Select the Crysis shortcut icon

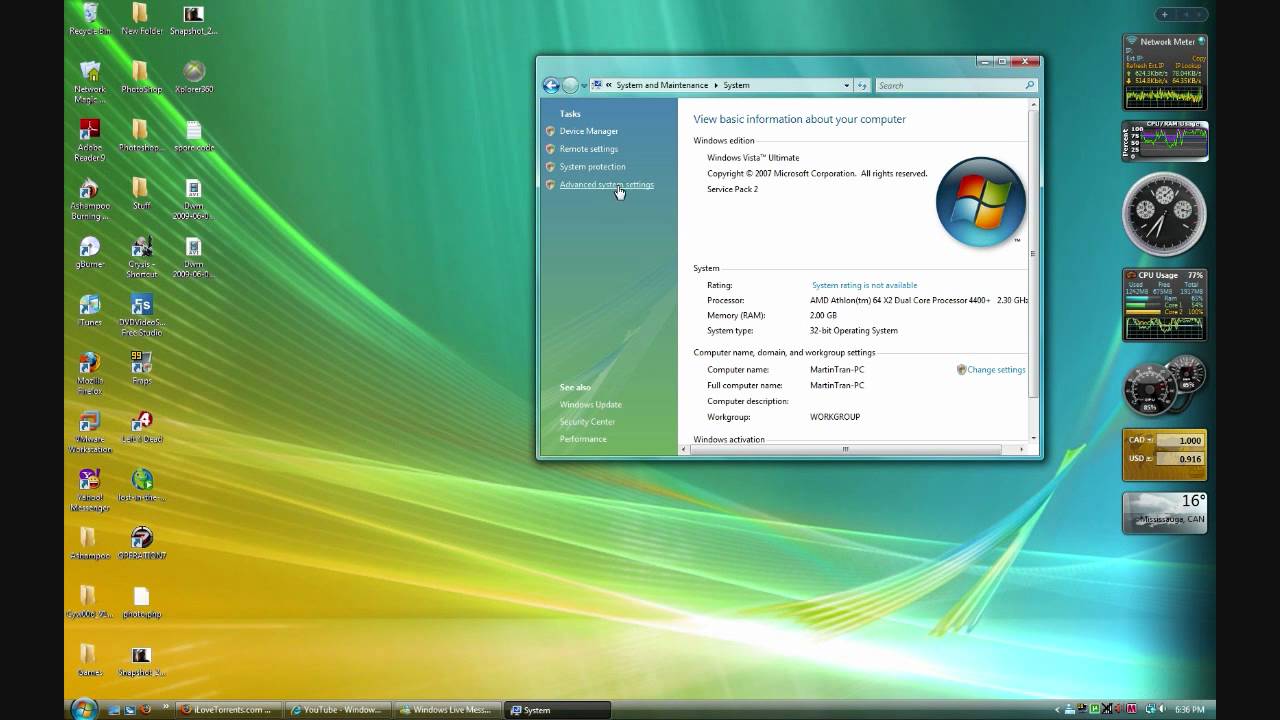click(141, 257)
